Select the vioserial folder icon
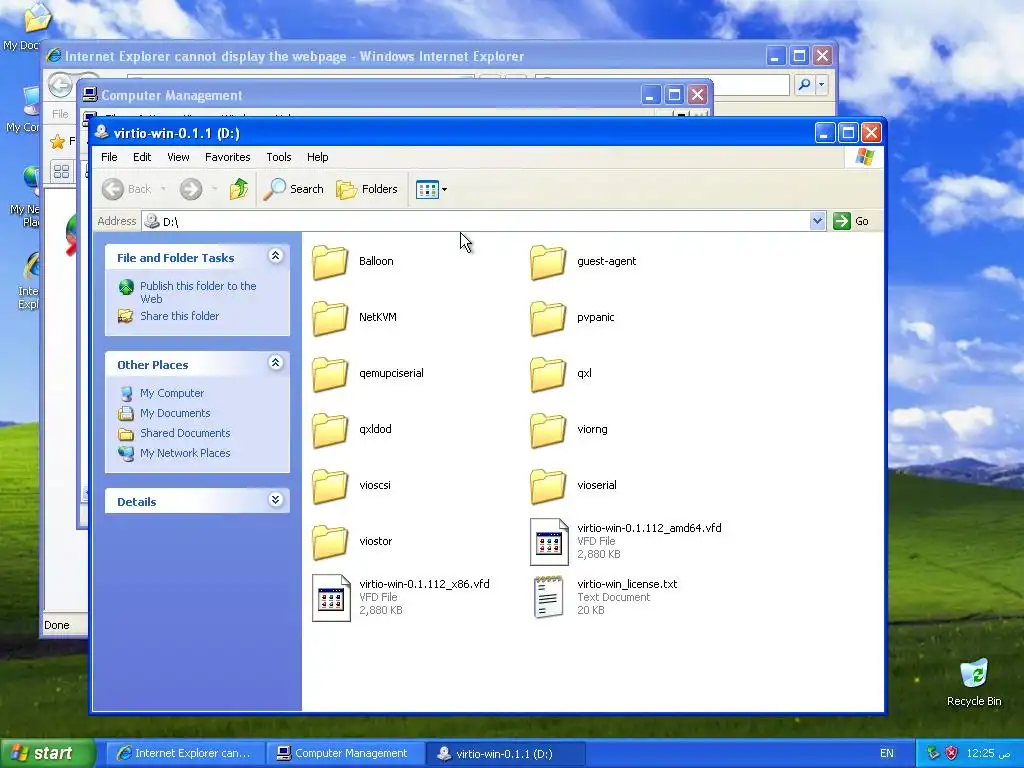This screenshot has height=768, width=1024. [x=548, y=486]
